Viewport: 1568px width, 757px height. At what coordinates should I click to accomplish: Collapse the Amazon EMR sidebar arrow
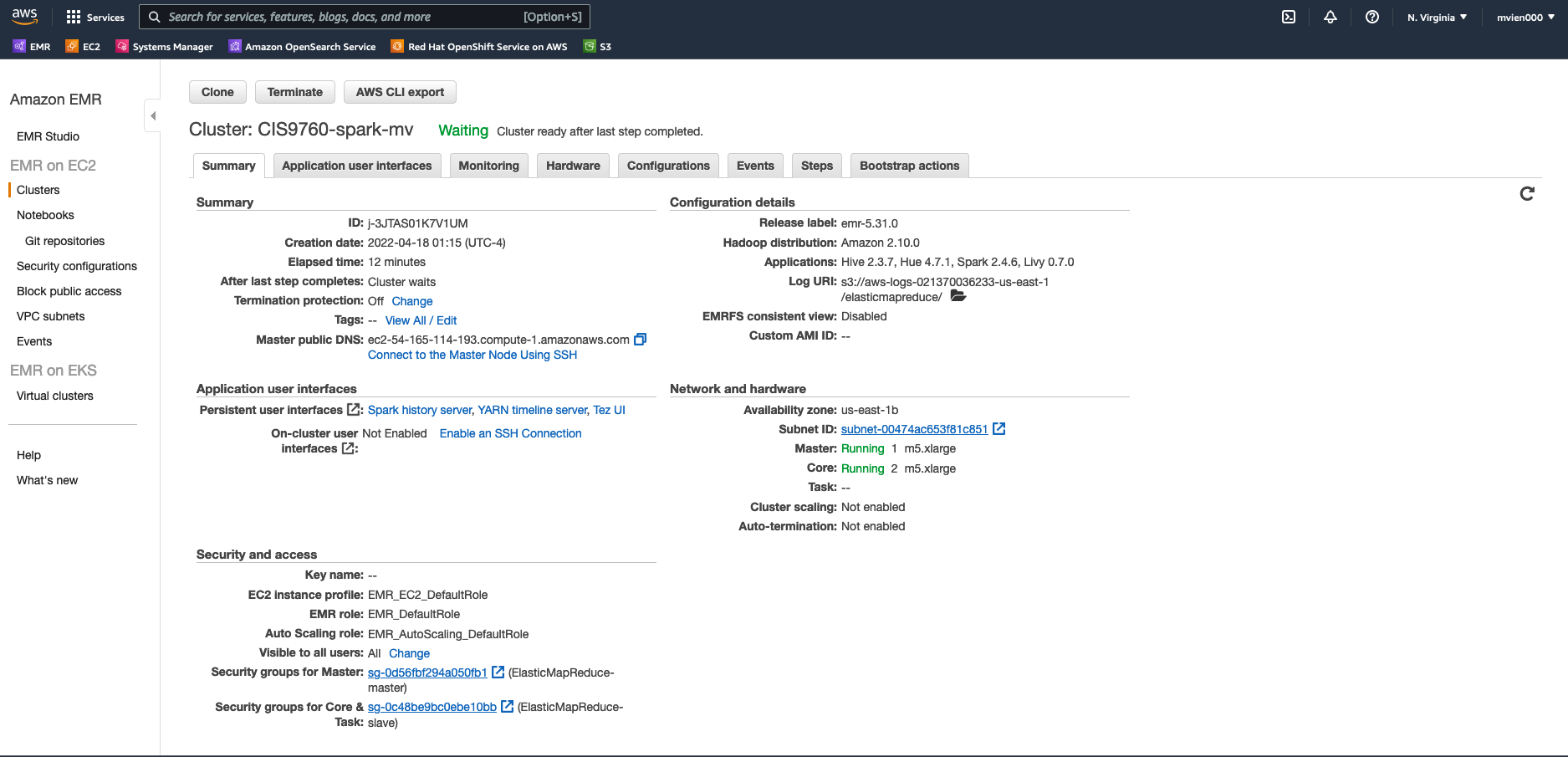point(152,115)
